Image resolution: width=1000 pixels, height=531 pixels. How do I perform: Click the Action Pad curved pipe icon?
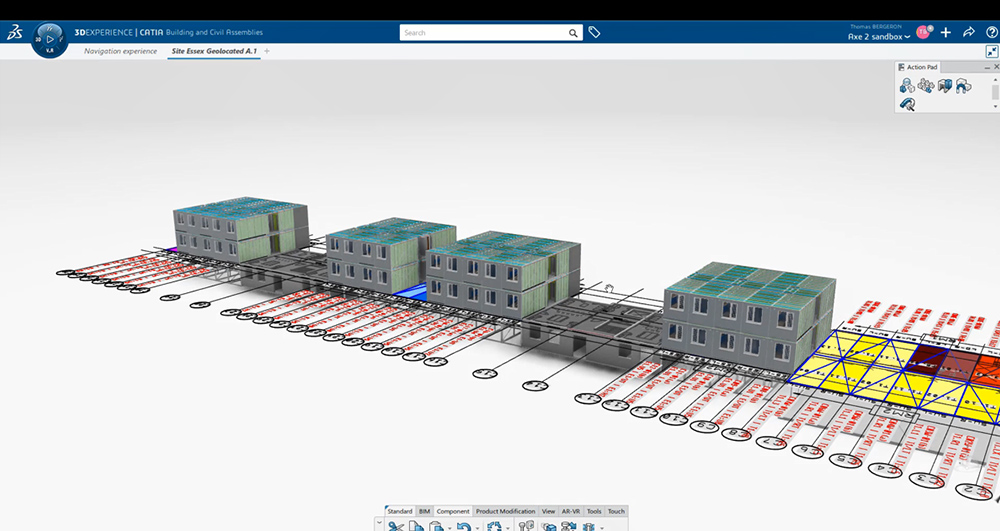(907, 104)
